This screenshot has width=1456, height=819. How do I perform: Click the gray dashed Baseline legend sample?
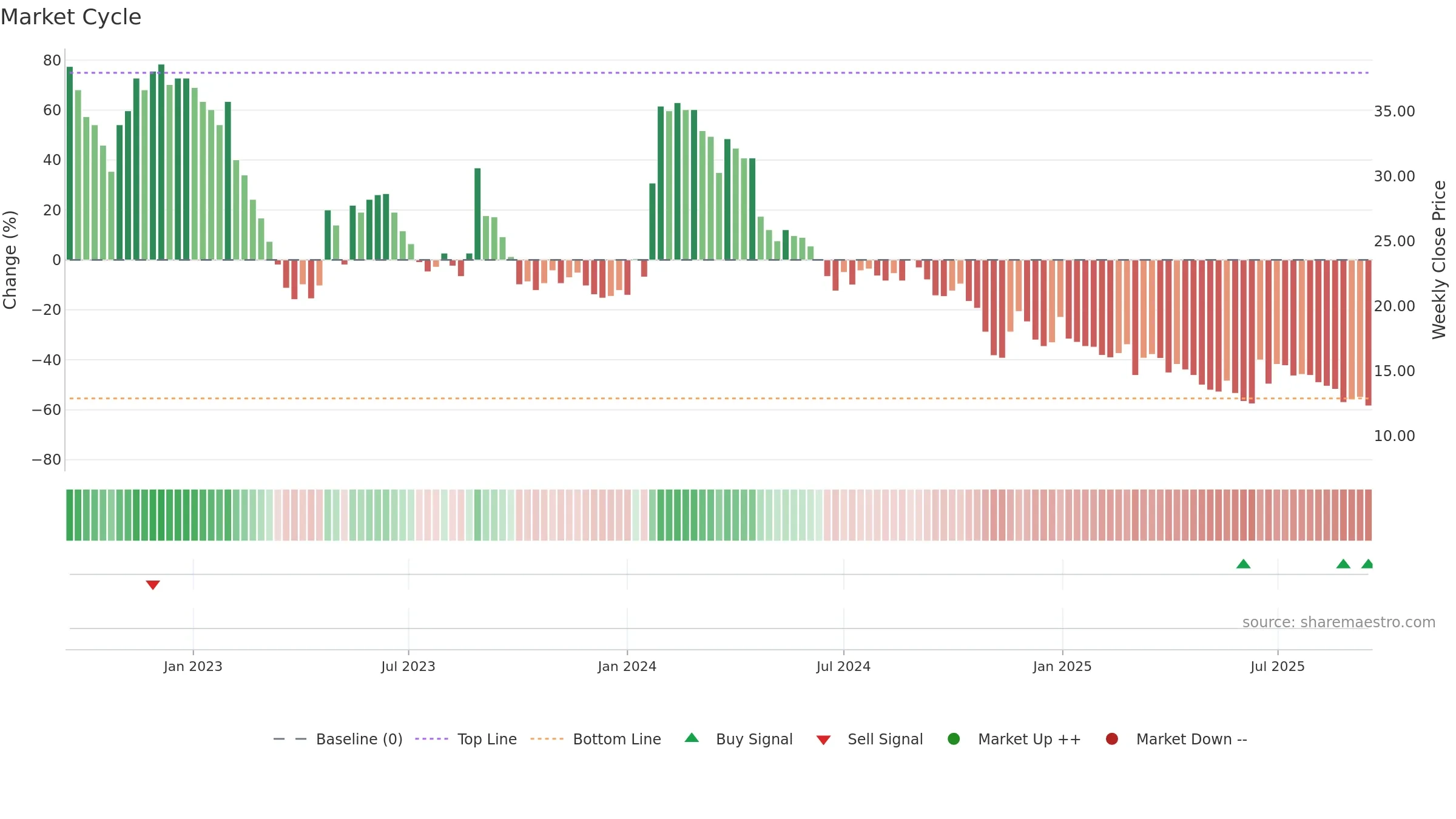290,739
